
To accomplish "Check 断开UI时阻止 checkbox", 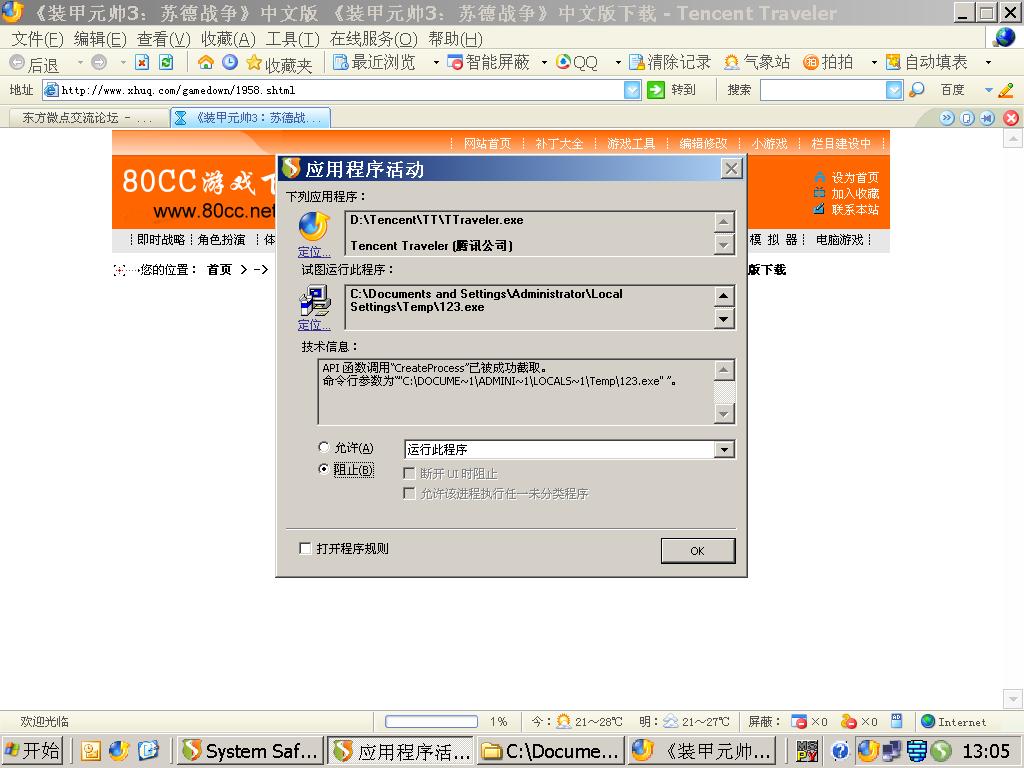I will tap(409, 473).
